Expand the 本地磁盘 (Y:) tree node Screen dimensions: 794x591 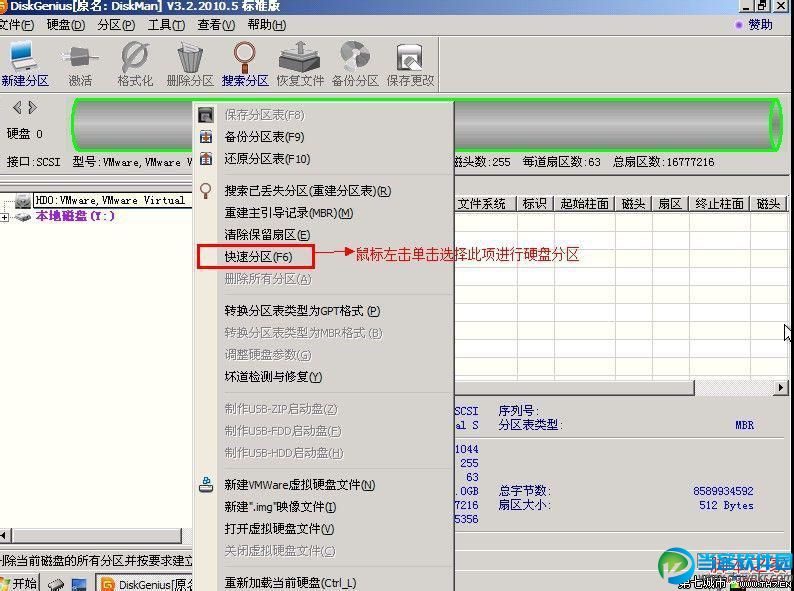point(5,217)
